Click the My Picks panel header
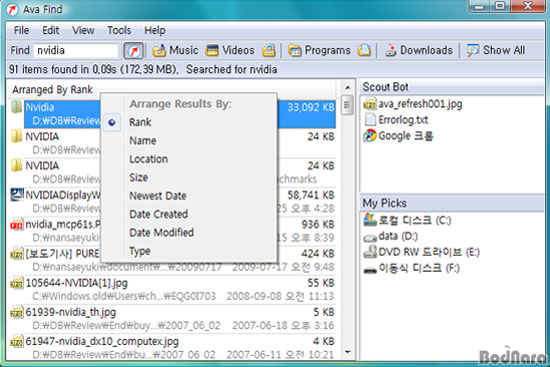Image resolution: width=550 pixels, height=367 pixels. (452, 203)
